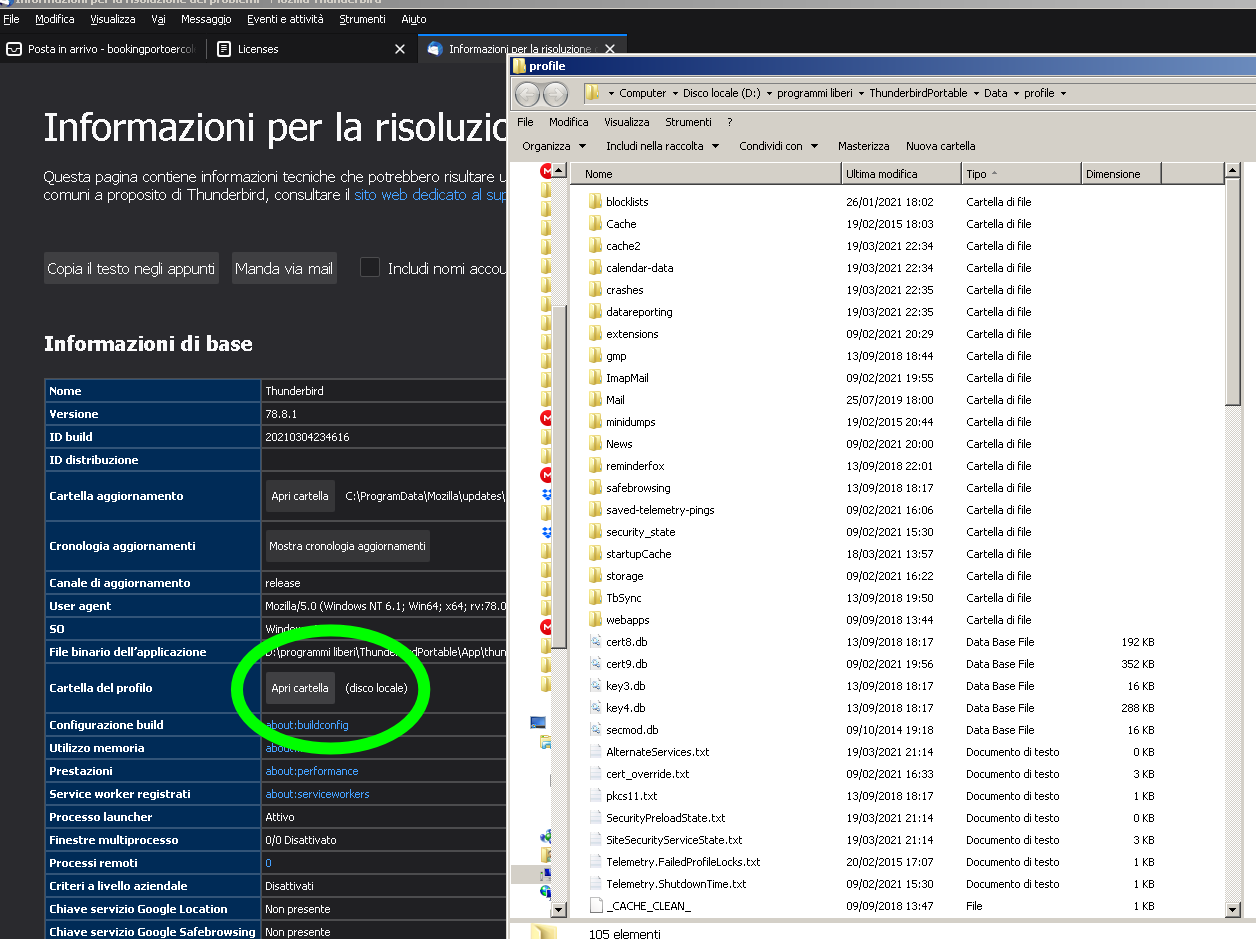
Task: Expand the Organizza dropdown menu
Action: [582, 146]
